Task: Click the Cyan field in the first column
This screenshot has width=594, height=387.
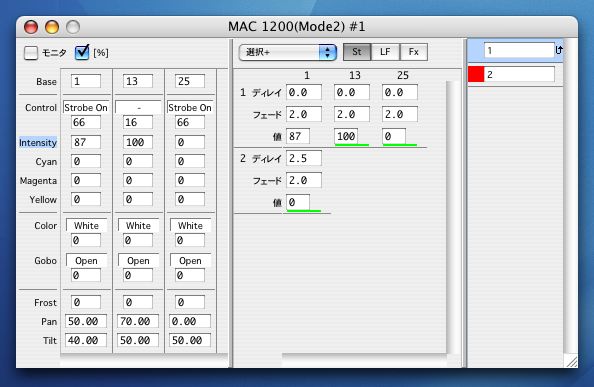Action: [x=86, y=162]
